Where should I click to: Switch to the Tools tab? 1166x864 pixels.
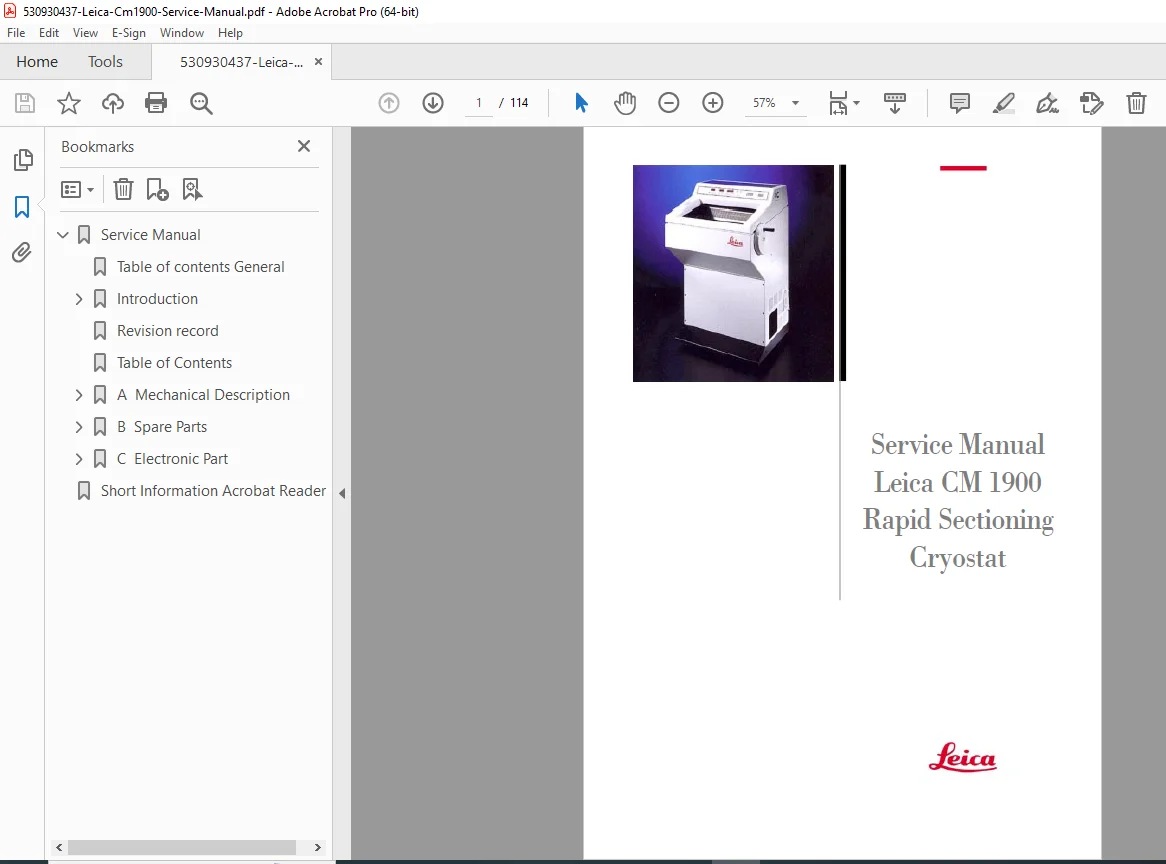pyautogui.click(x=106, y=62)
